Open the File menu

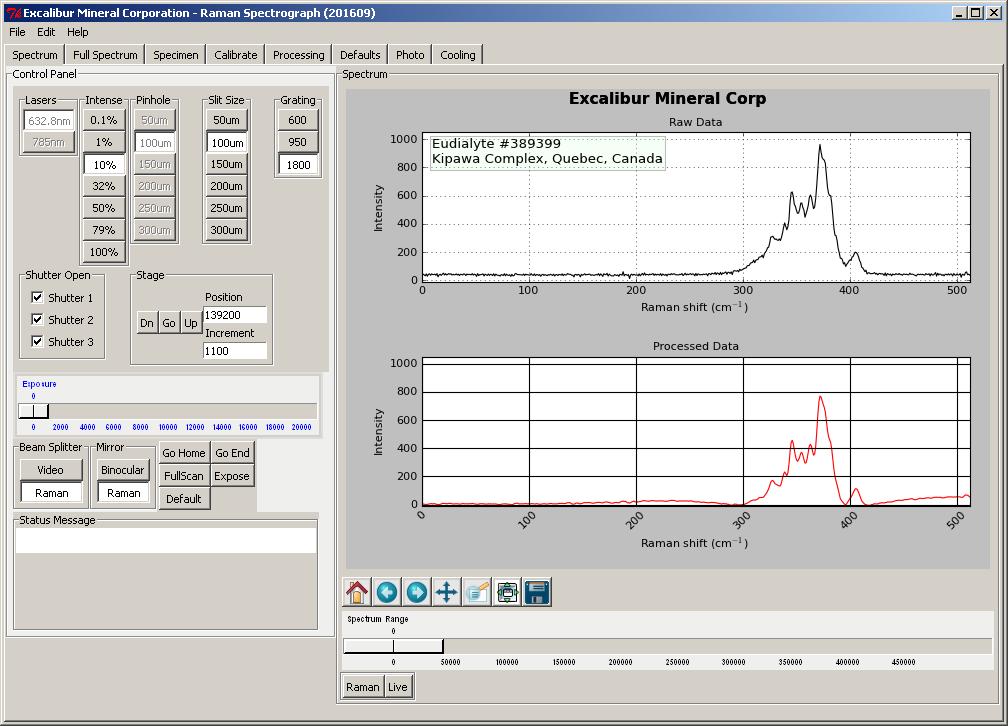pyautogui.click(x=17, y=32)
